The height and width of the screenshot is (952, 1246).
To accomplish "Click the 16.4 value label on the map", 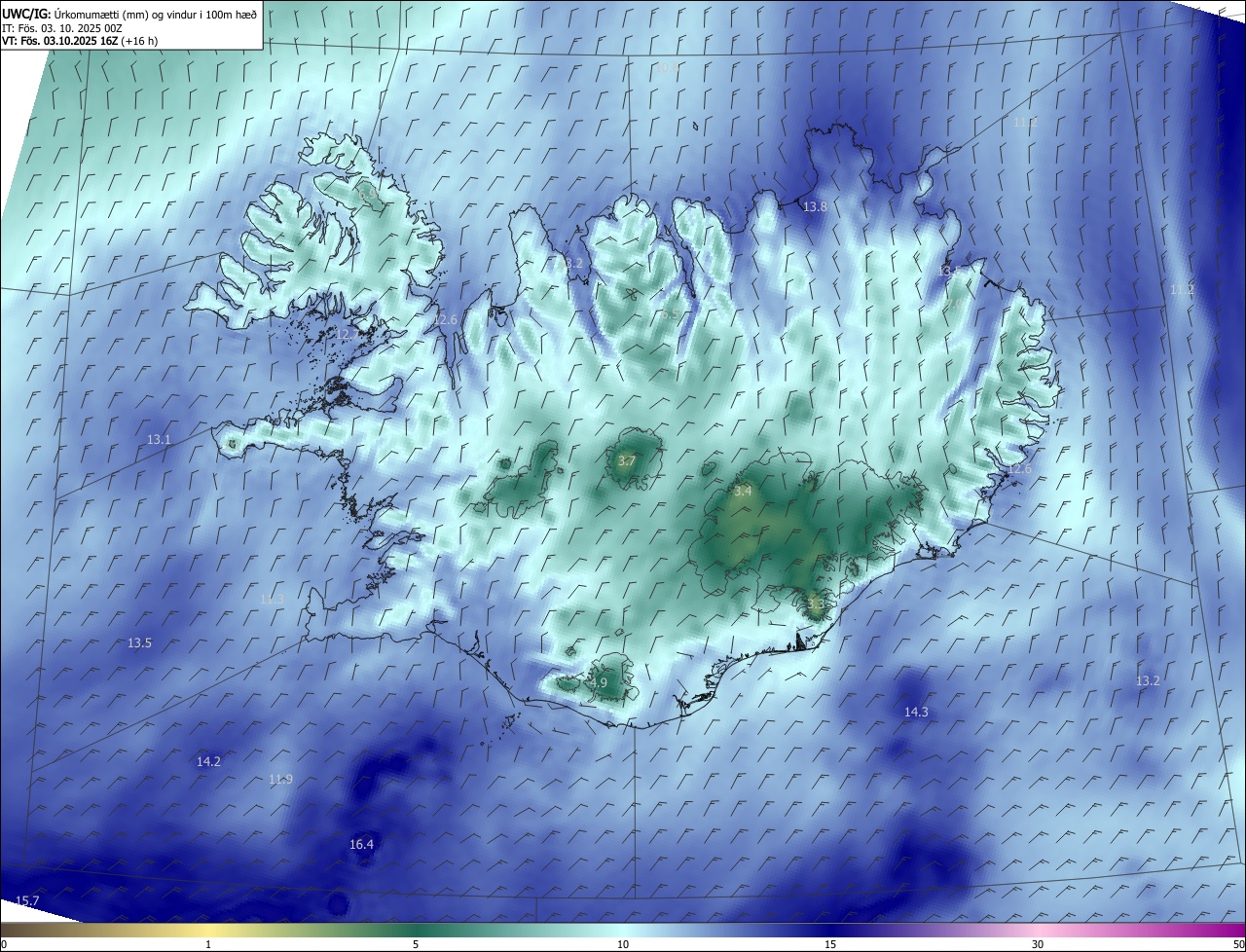I will click(361, 844).
